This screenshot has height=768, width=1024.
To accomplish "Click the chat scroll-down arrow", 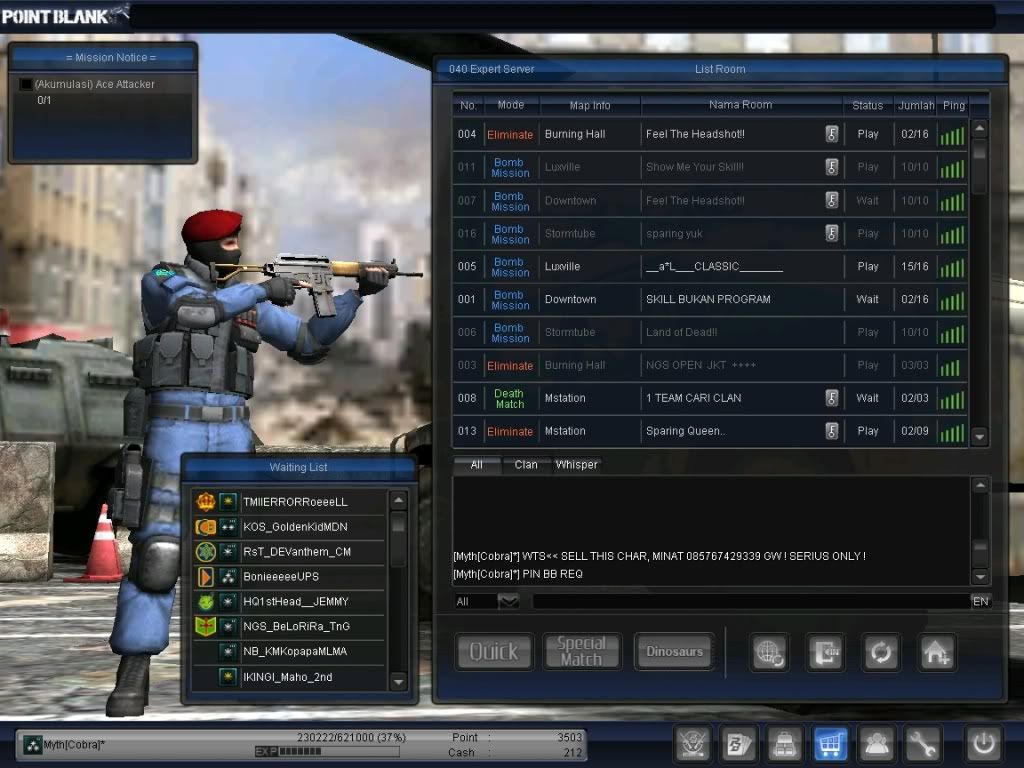I will coord(980,576).
